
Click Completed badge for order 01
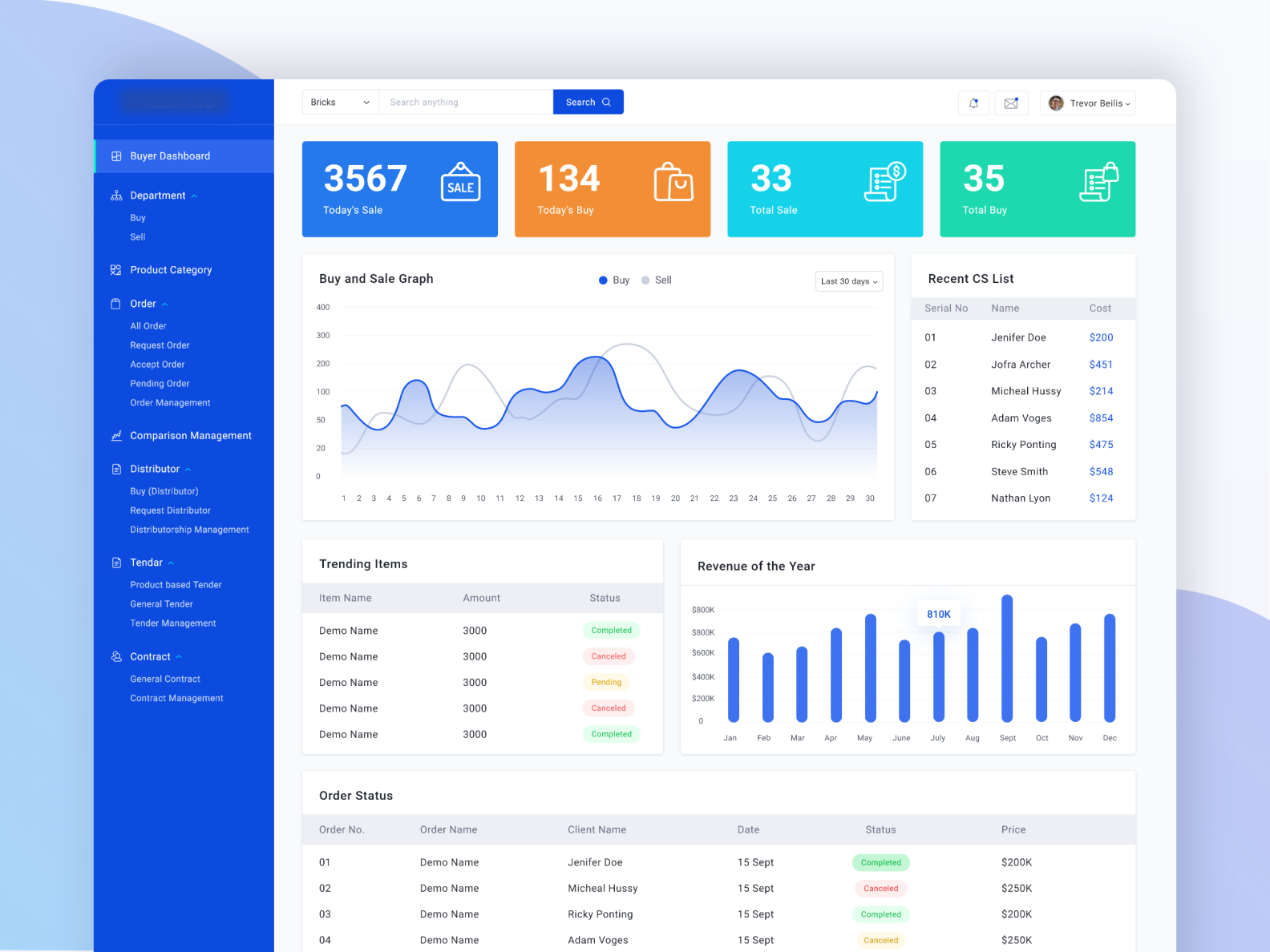[881, 863]
